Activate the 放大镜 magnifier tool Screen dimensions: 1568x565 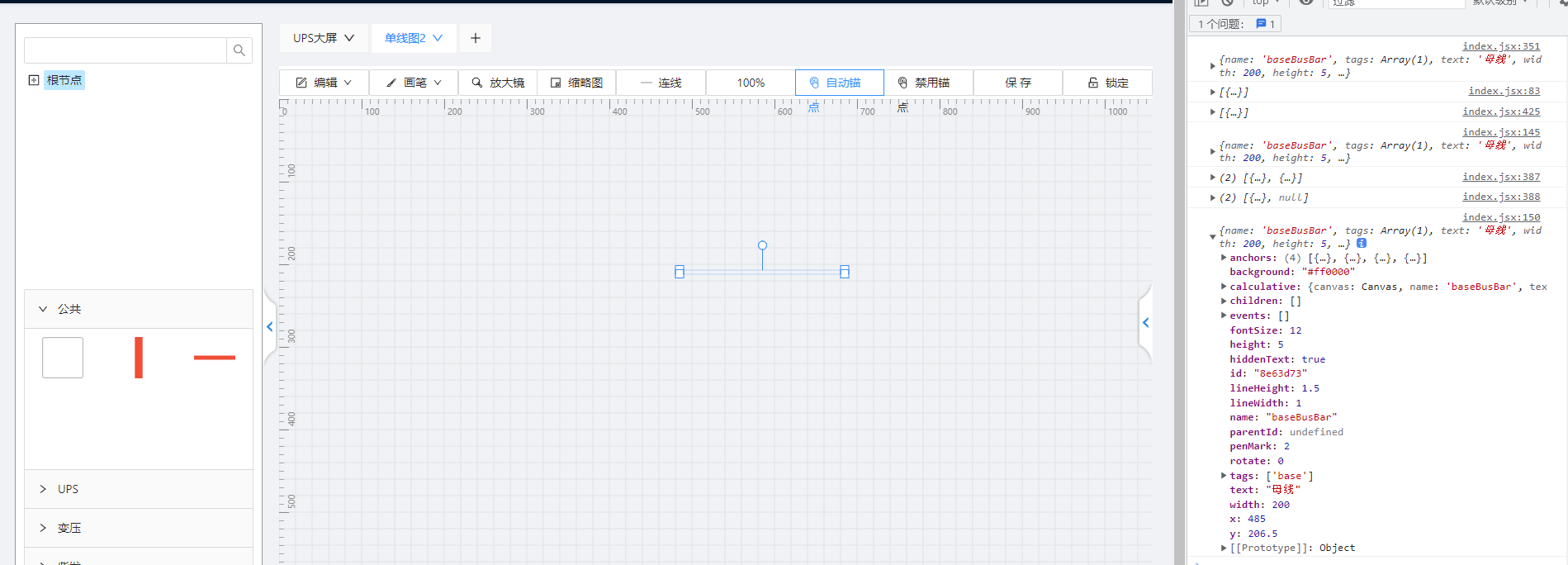(498, 83)
